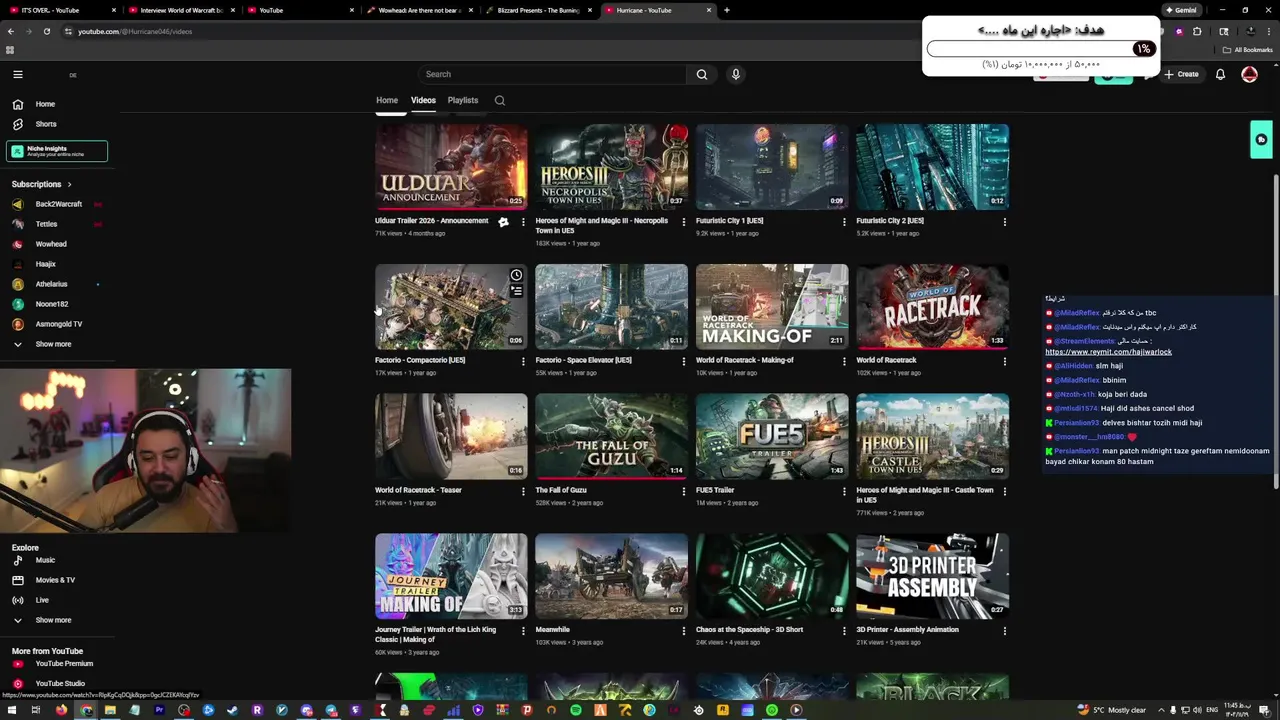Open options menu for Factorio Space Elevator

(684, 361)
